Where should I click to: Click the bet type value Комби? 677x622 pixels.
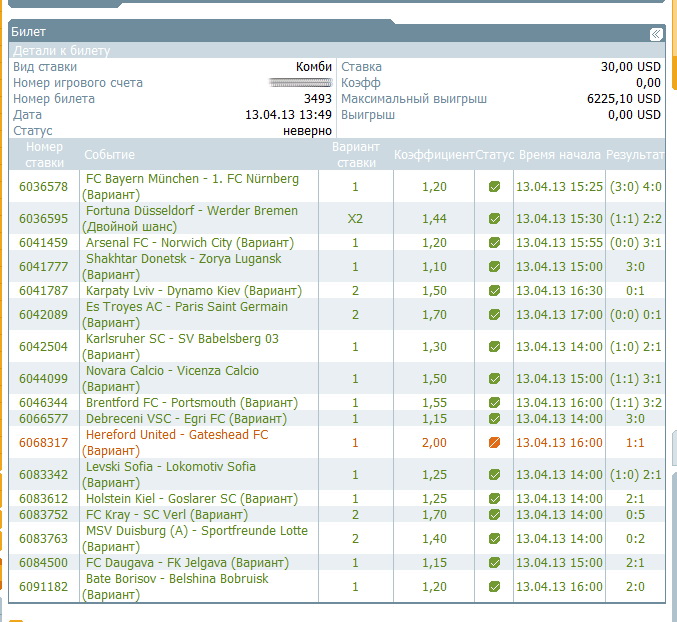click(314, 66)
